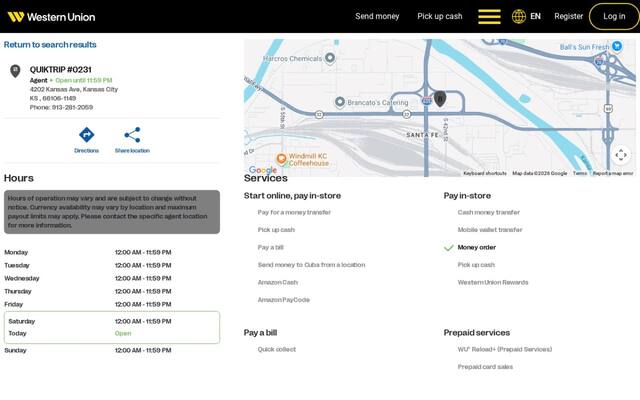This screenshot has width=640, height=400.
Task: Open the EN language selector
Action: [535, 16]
